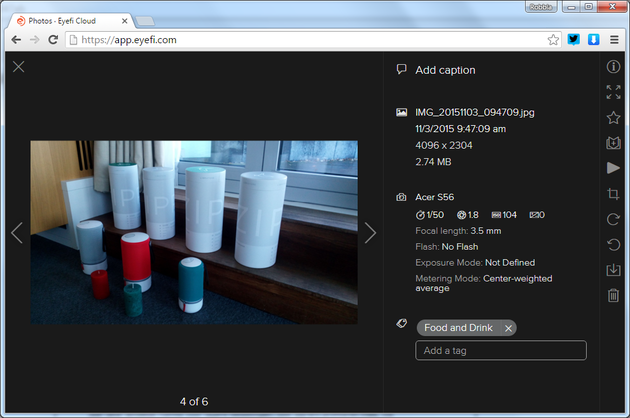Screen dimensions: 630x418
Task: Go to the previous photo
Action: pos(17,233)
